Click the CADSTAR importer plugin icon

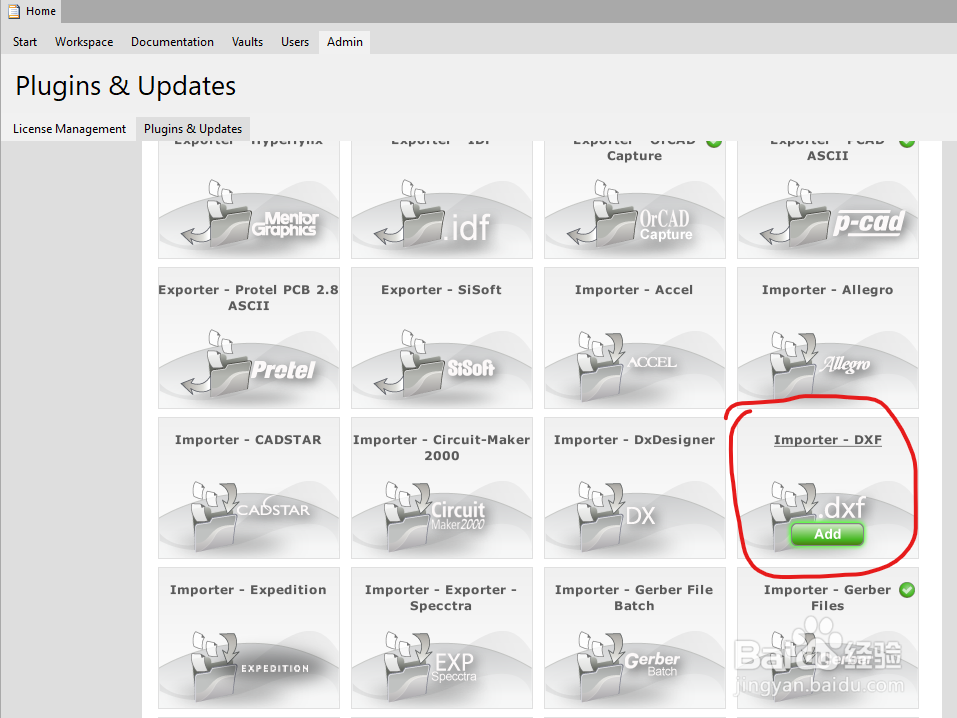click(251, 516)
